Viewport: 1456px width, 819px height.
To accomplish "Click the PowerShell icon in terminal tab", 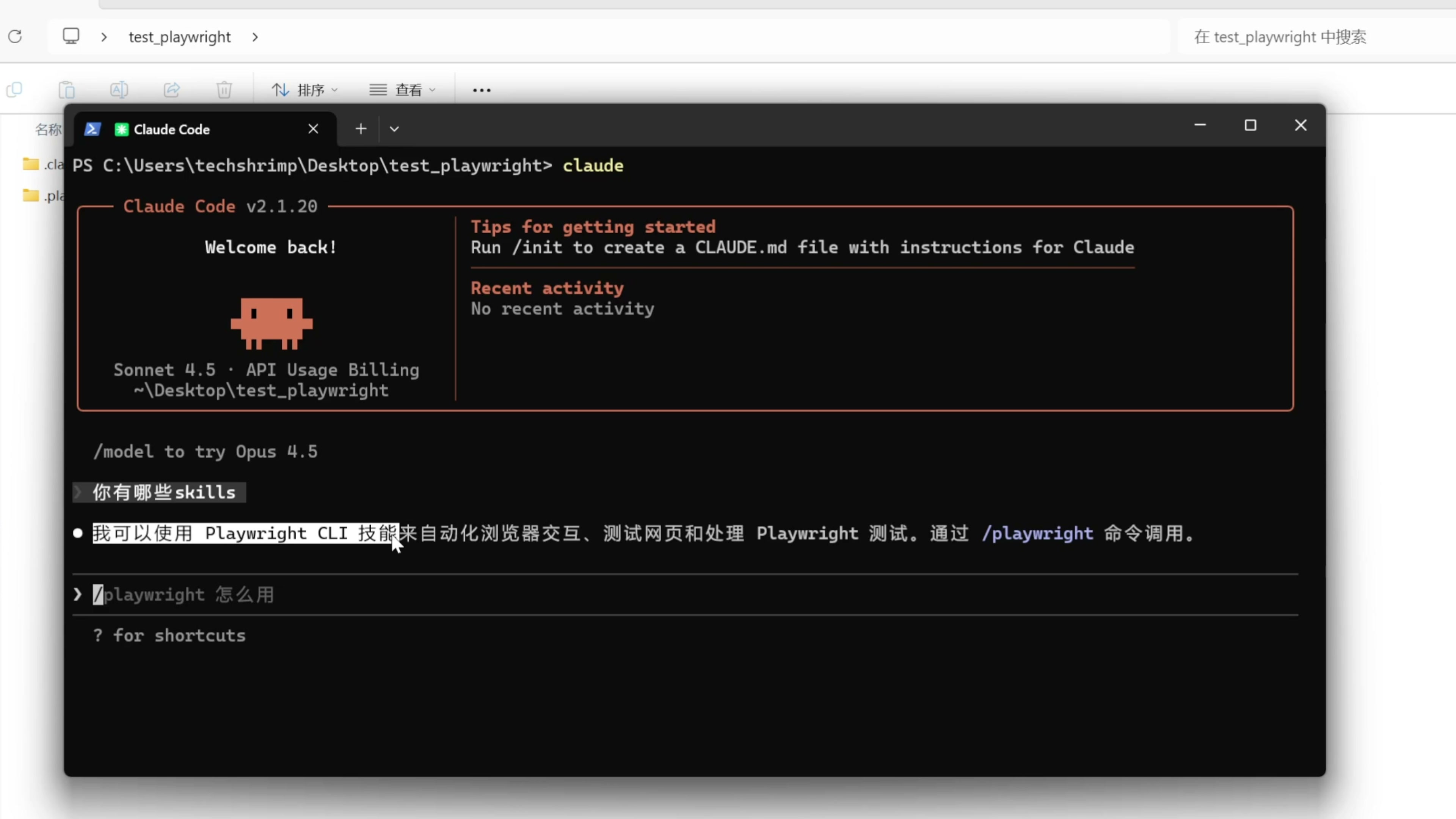I will coord(92,129).
